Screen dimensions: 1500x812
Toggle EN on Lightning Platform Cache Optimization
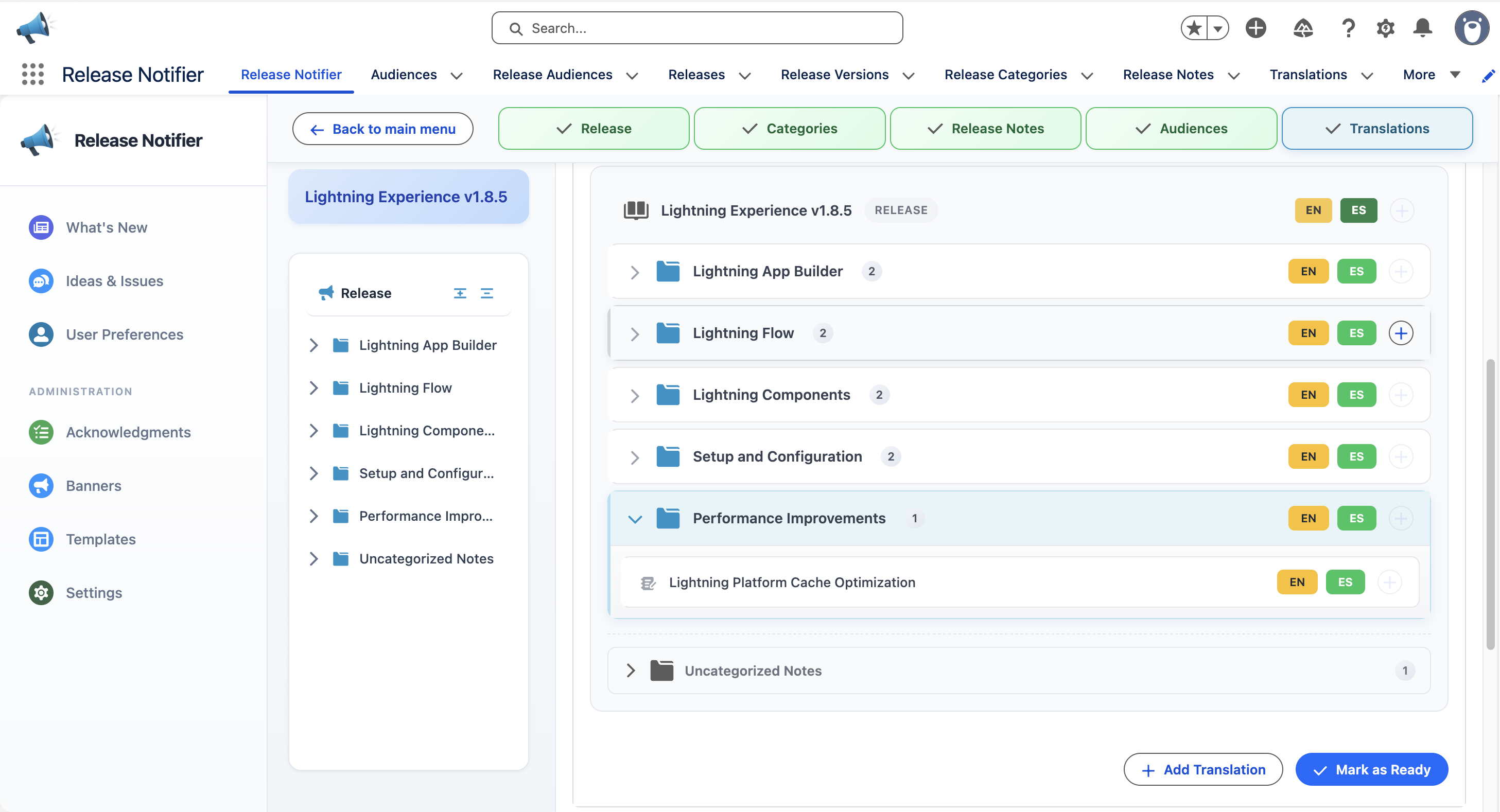(x=1297, y=582)
